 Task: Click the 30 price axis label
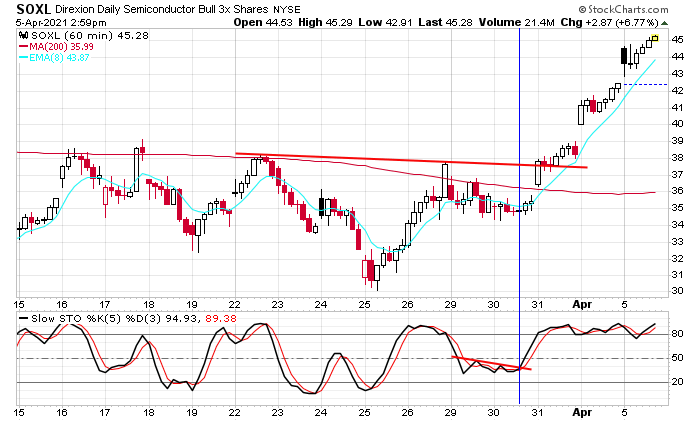click(678, 291)
